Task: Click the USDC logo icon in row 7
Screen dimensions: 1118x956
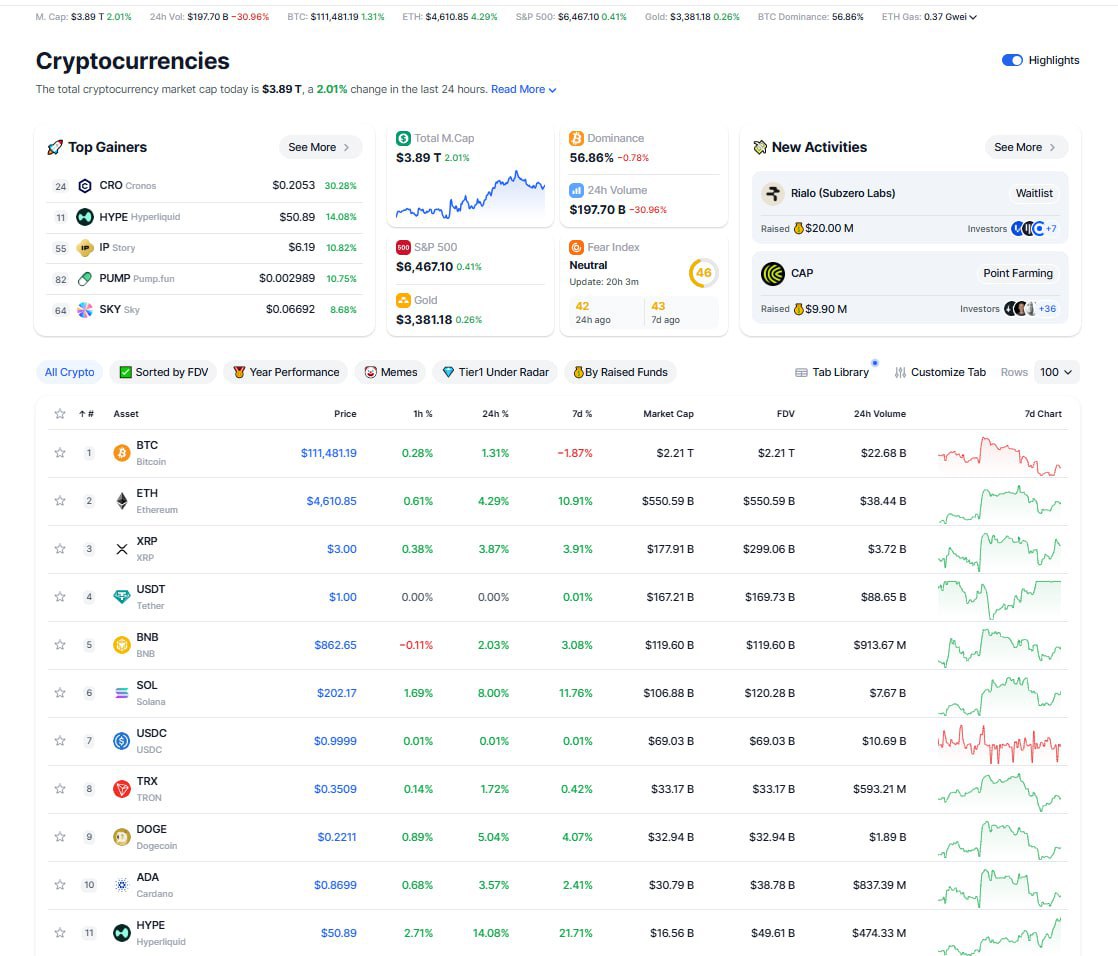Action: pyautogui.click(x=122, y=741)
